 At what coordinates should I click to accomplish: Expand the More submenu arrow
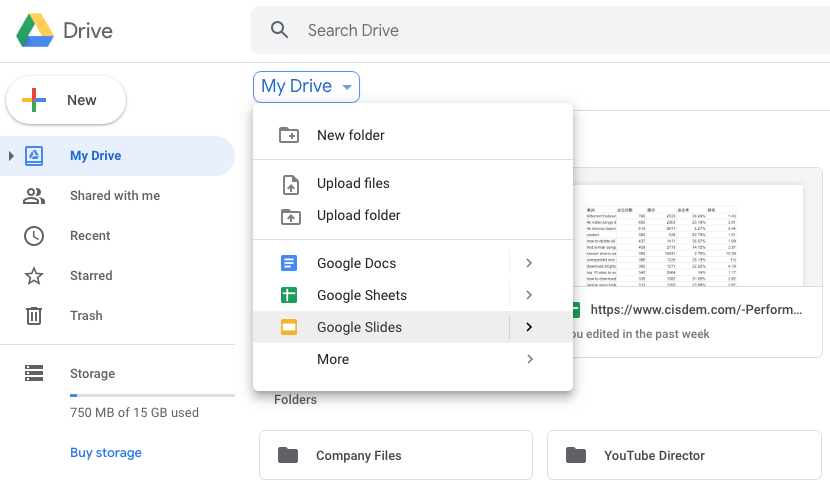pyautogui.click(x=529, y=359)
